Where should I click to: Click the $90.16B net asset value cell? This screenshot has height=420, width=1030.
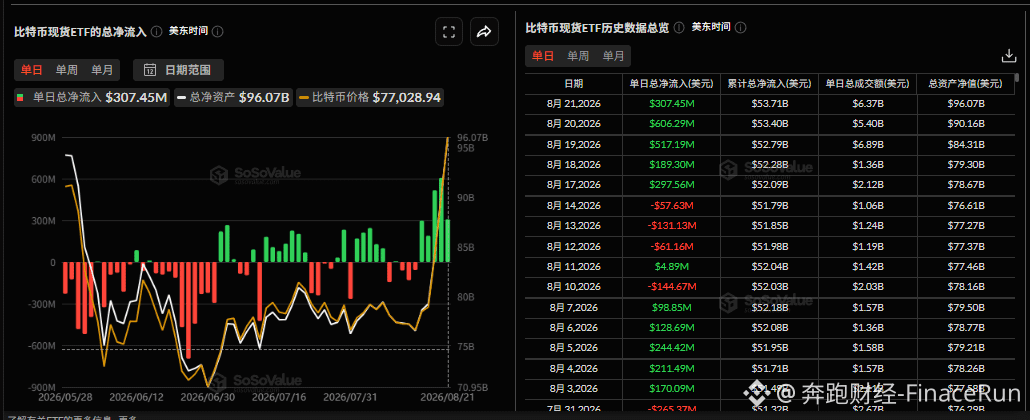click(965, 124)
